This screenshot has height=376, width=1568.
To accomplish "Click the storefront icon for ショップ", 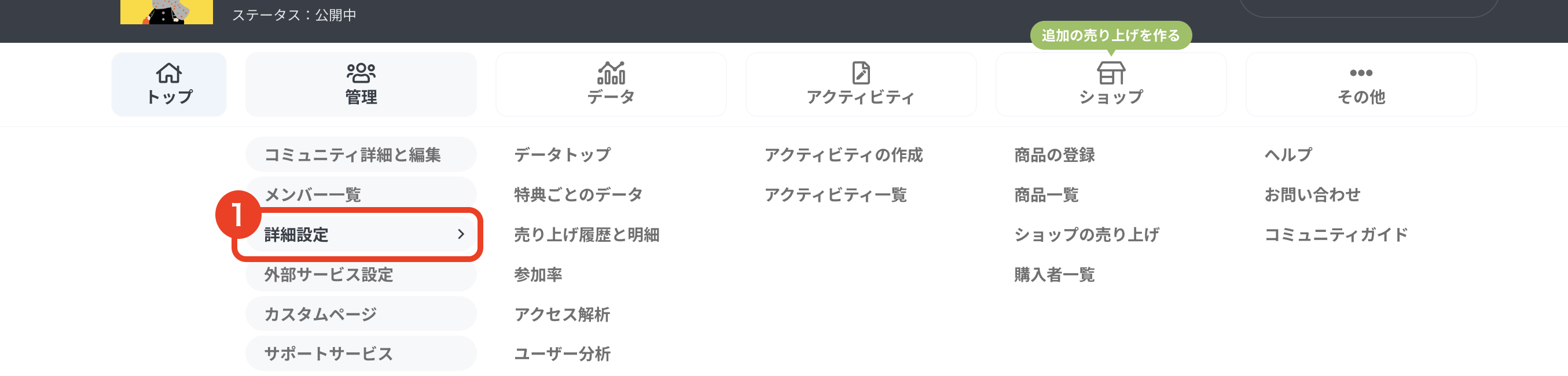I will point(1110,73).
